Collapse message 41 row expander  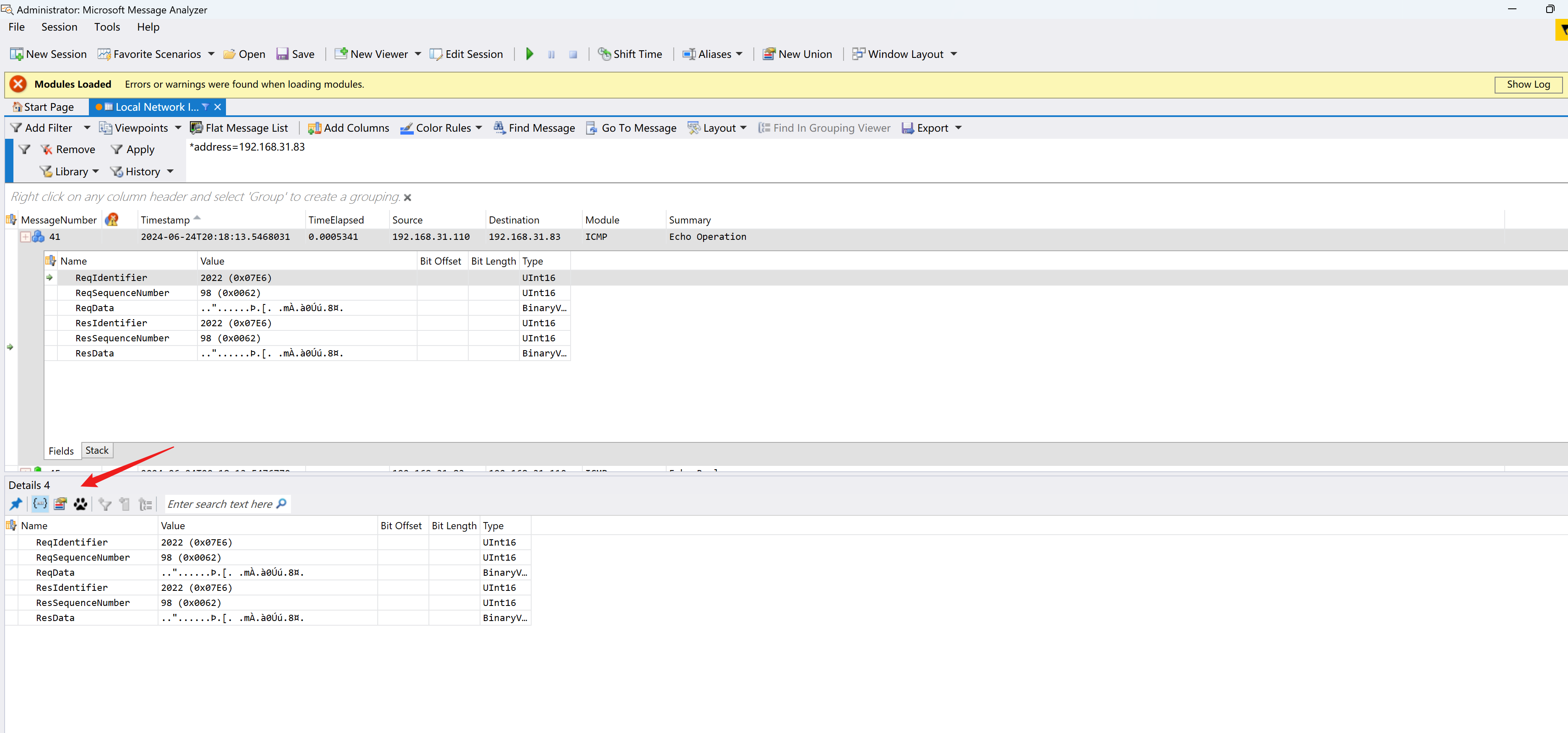click(25, 237)
